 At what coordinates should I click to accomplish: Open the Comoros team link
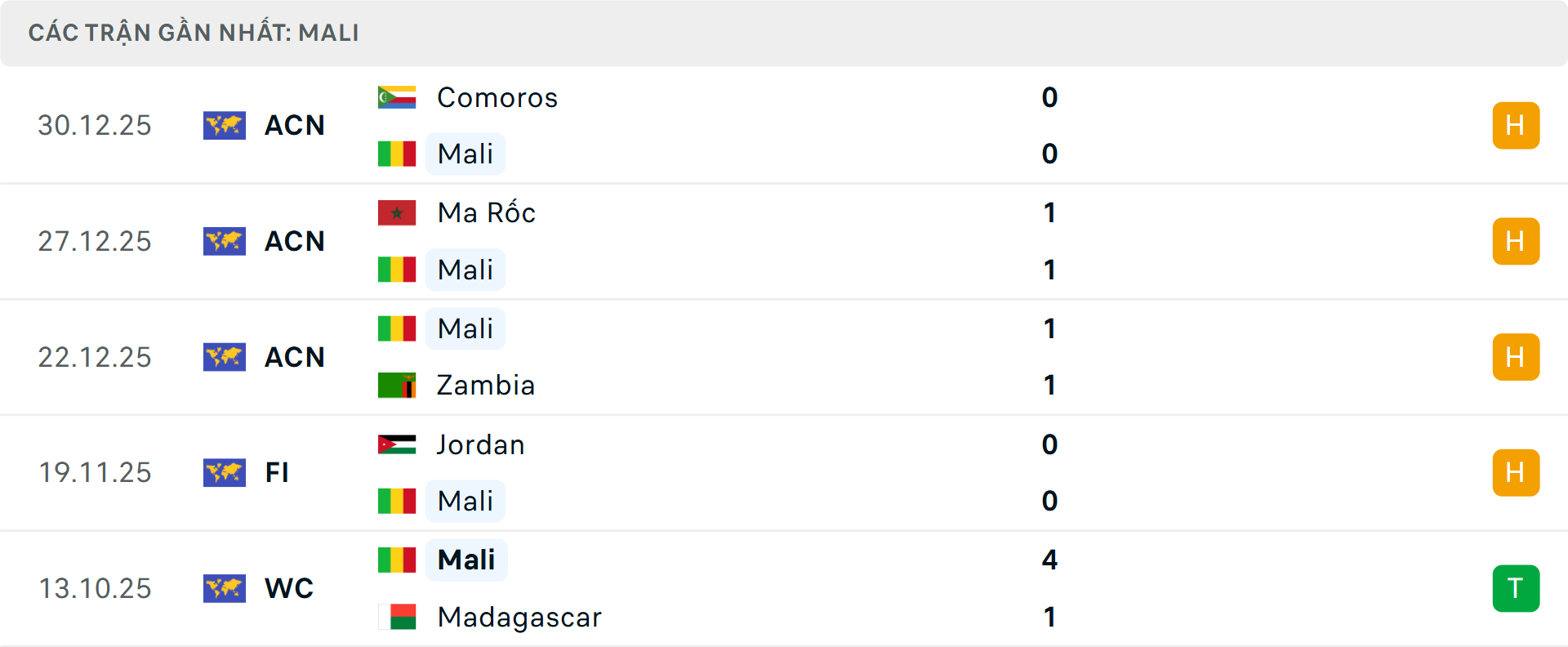tap(497, 97)
